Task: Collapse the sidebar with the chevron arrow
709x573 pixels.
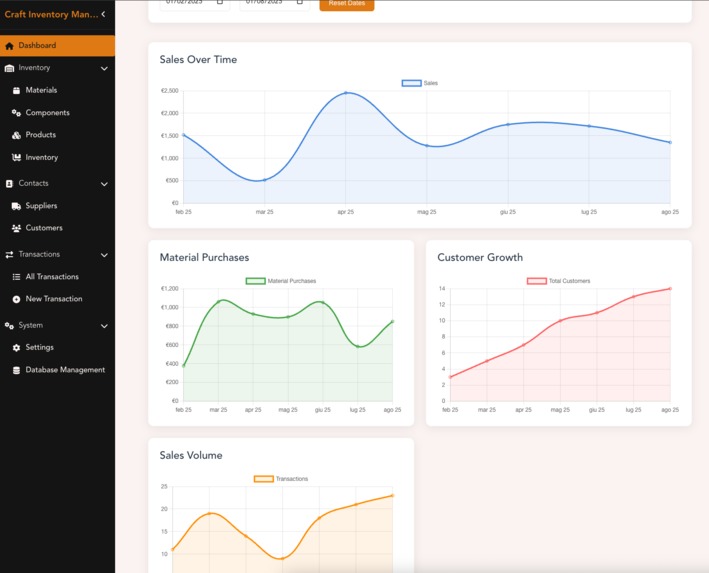Action: click(104, 14)
